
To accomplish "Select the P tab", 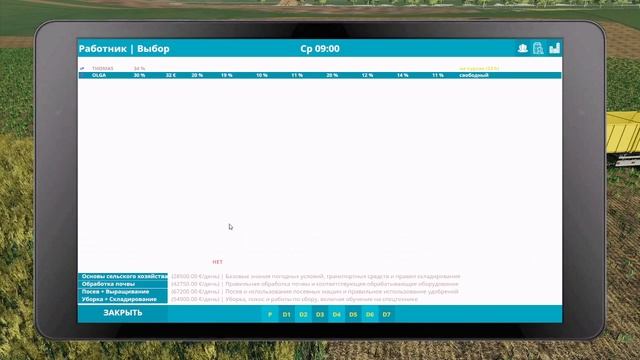I will (x=270, y=314).
